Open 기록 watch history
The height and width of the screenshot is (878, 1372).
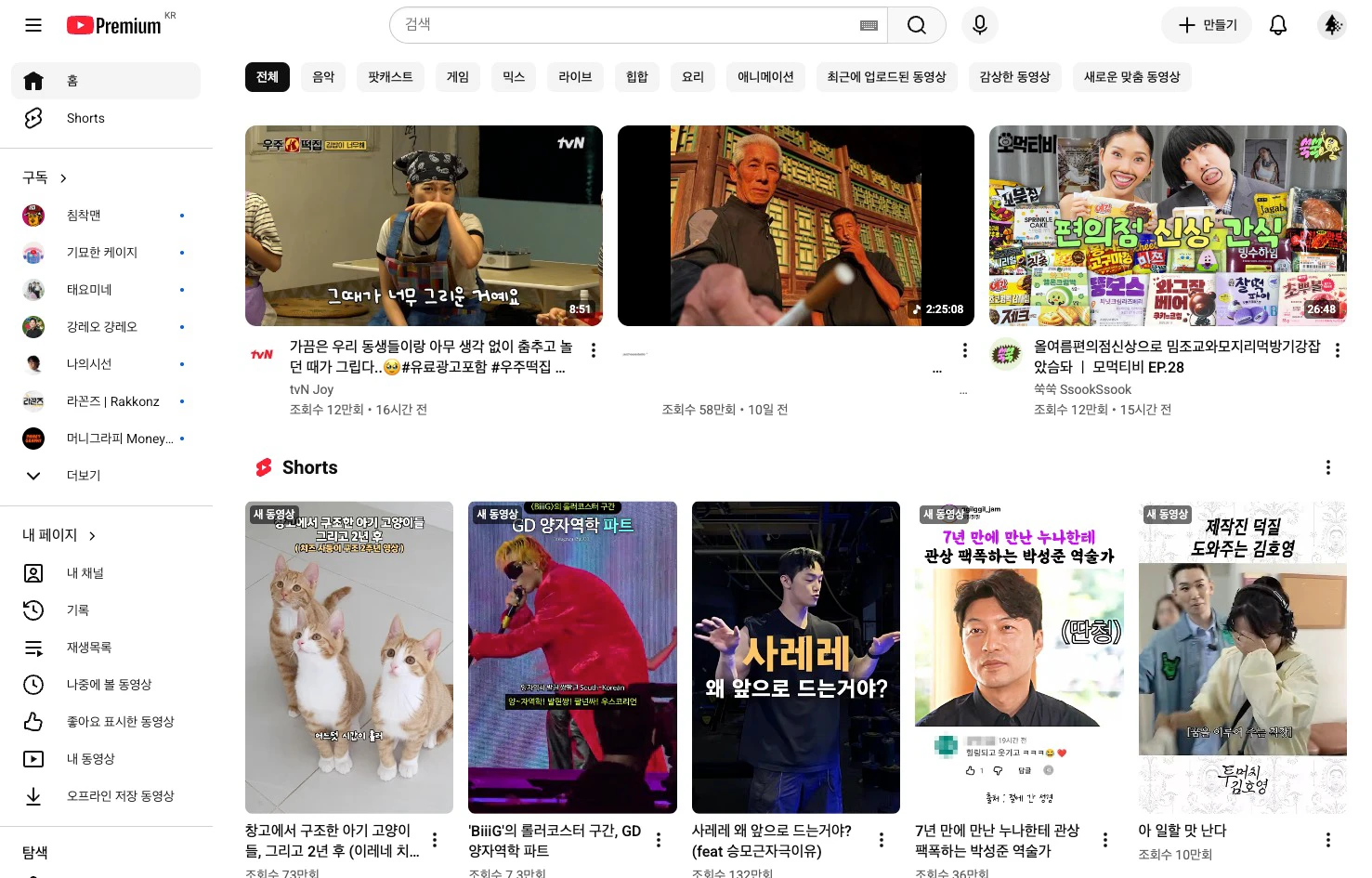click(106, 610)
